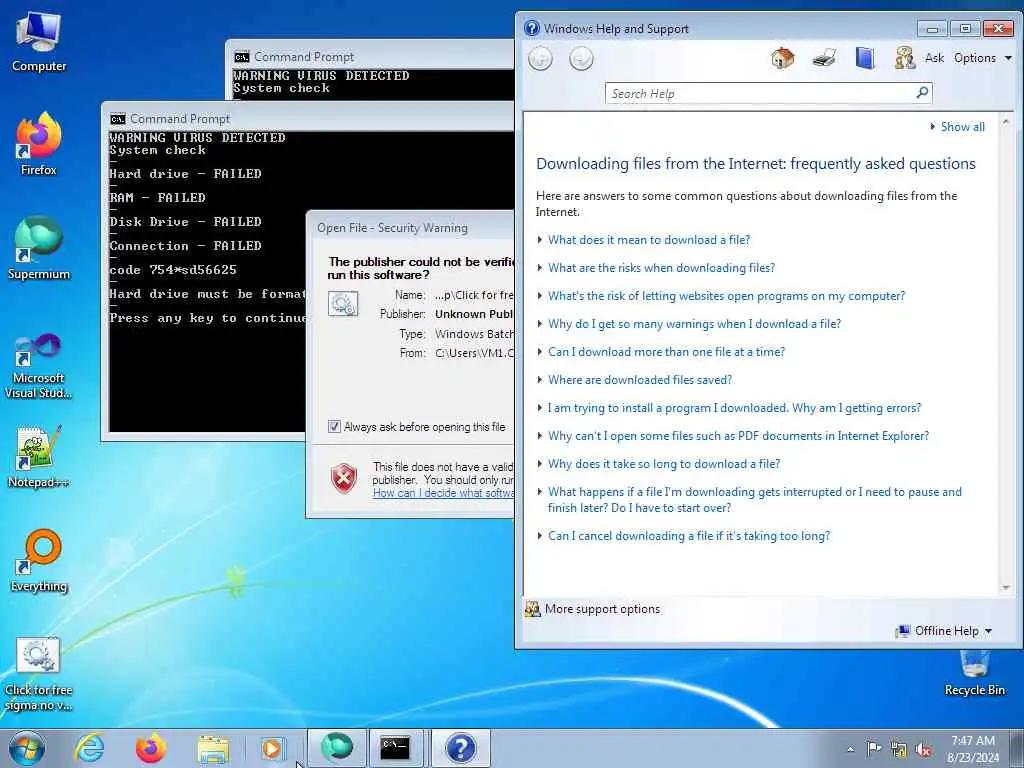The height and width of the screenshot is (768, 1024).
Task: Expand 'Can I cancel downloading a file' question
Action: point(689,536)
